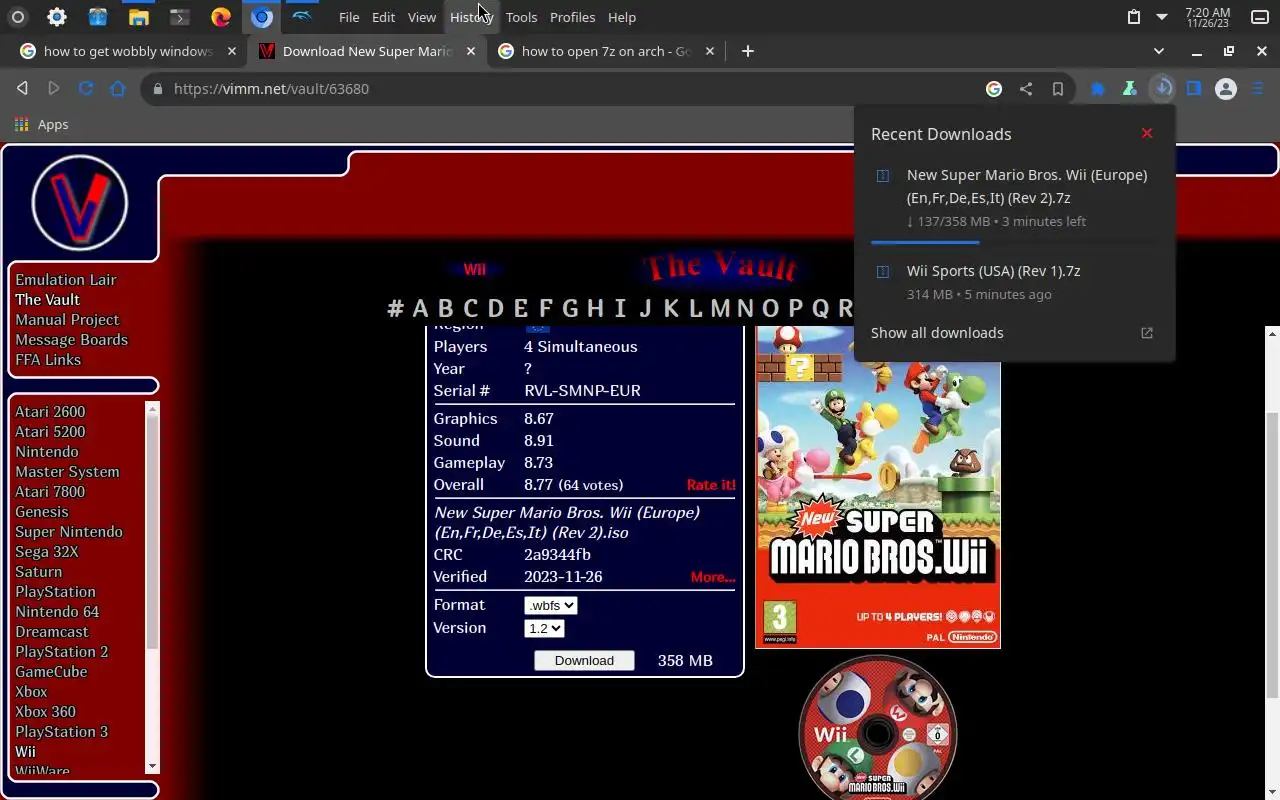
Task: Click the 'More...' link
Action: click(x=713, y=577)
